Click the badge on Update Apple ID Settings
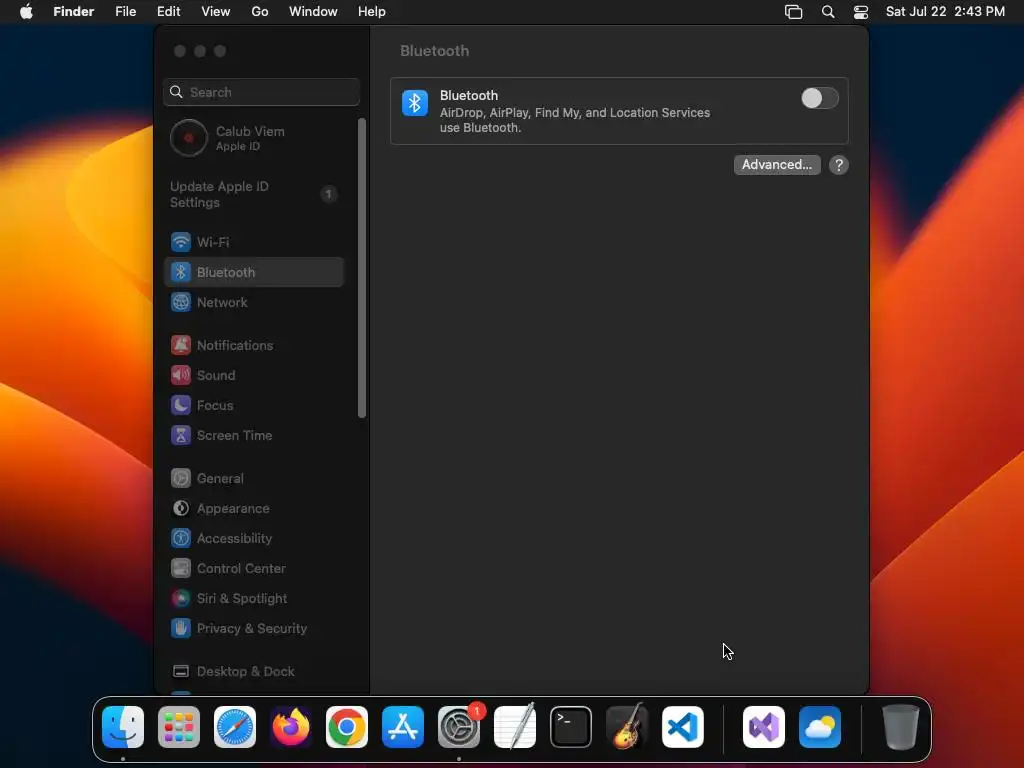This screenshot has width=1024, height=768. tap(328, 194)
